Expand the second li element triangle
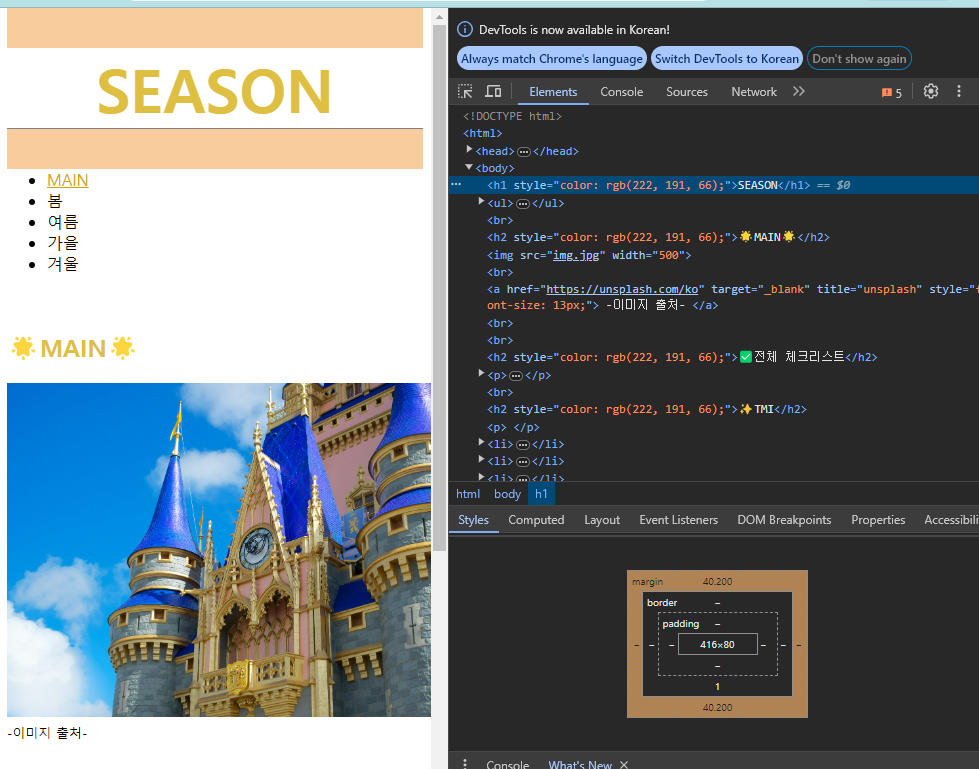The width and height of the screenshot is (979, 769). pyautogui.click(x=481, y=459)
